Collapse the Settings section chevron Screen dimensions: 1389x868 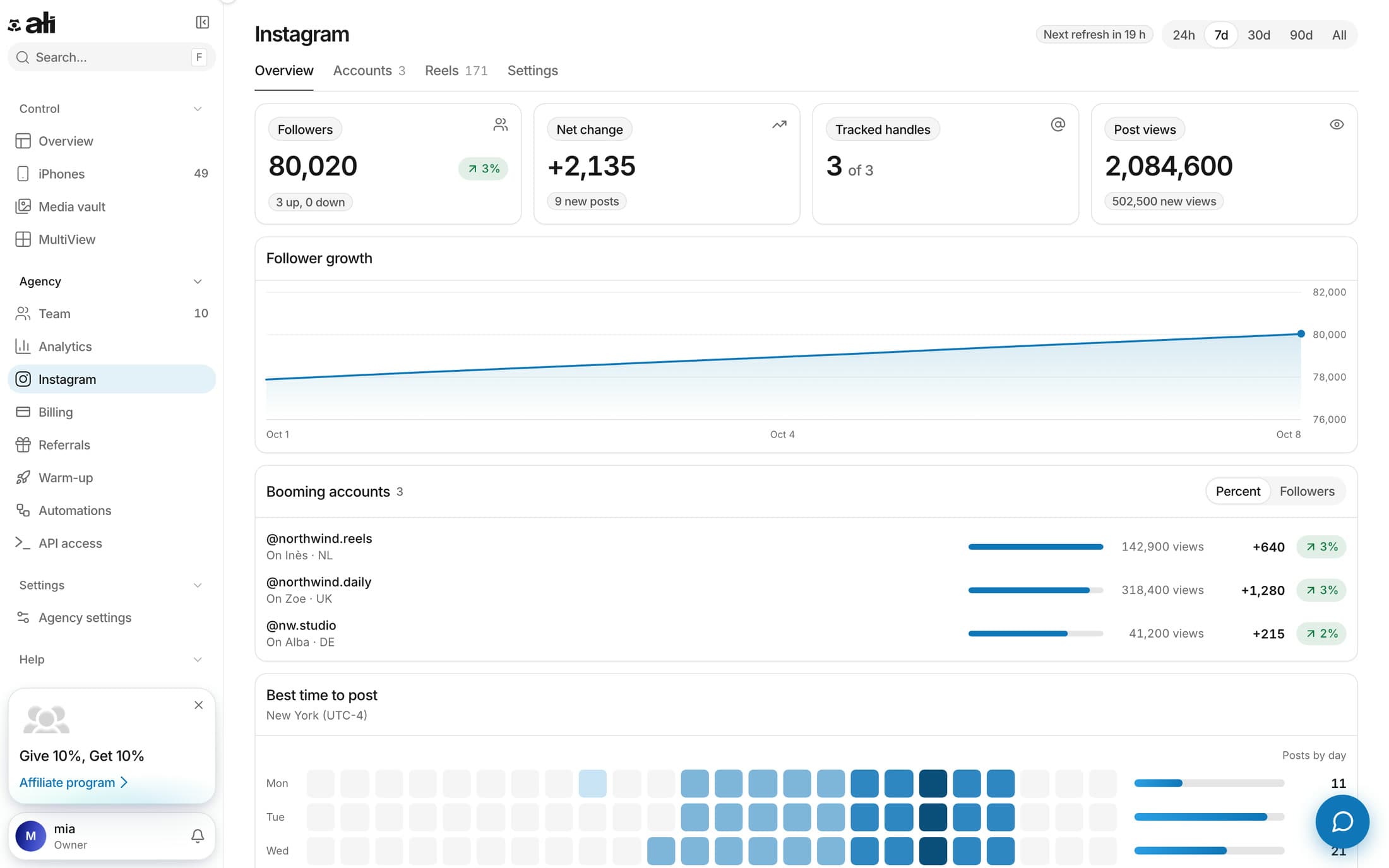coord(198,586)
